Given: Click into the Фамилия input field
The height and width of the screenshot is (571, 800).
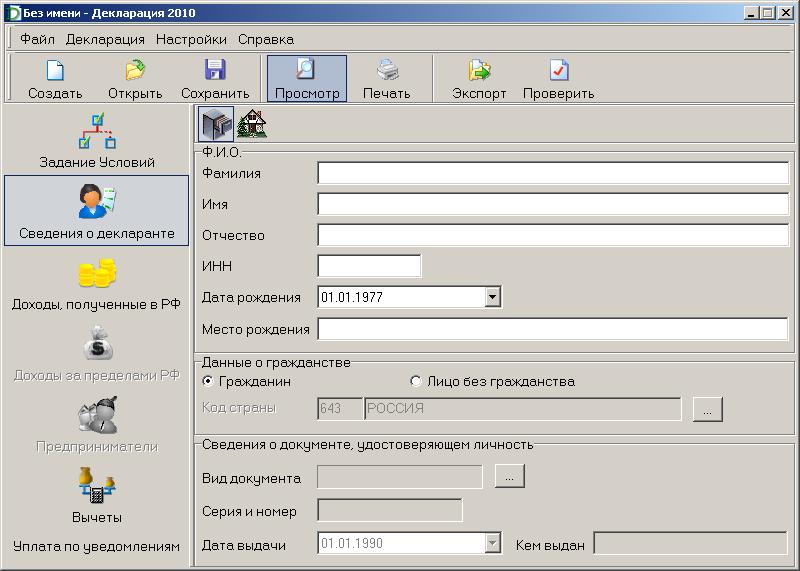Looking at the screenshot, I should click(552, 173).
